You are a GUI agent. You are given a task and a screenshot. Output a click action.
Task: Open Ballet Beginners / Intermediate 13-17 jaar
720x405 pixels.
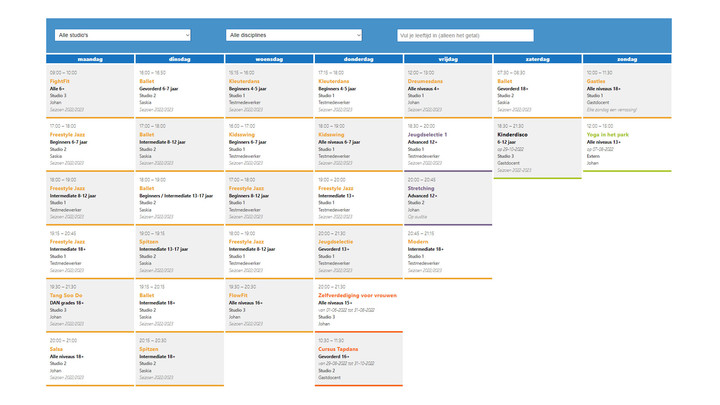point(180,198)
